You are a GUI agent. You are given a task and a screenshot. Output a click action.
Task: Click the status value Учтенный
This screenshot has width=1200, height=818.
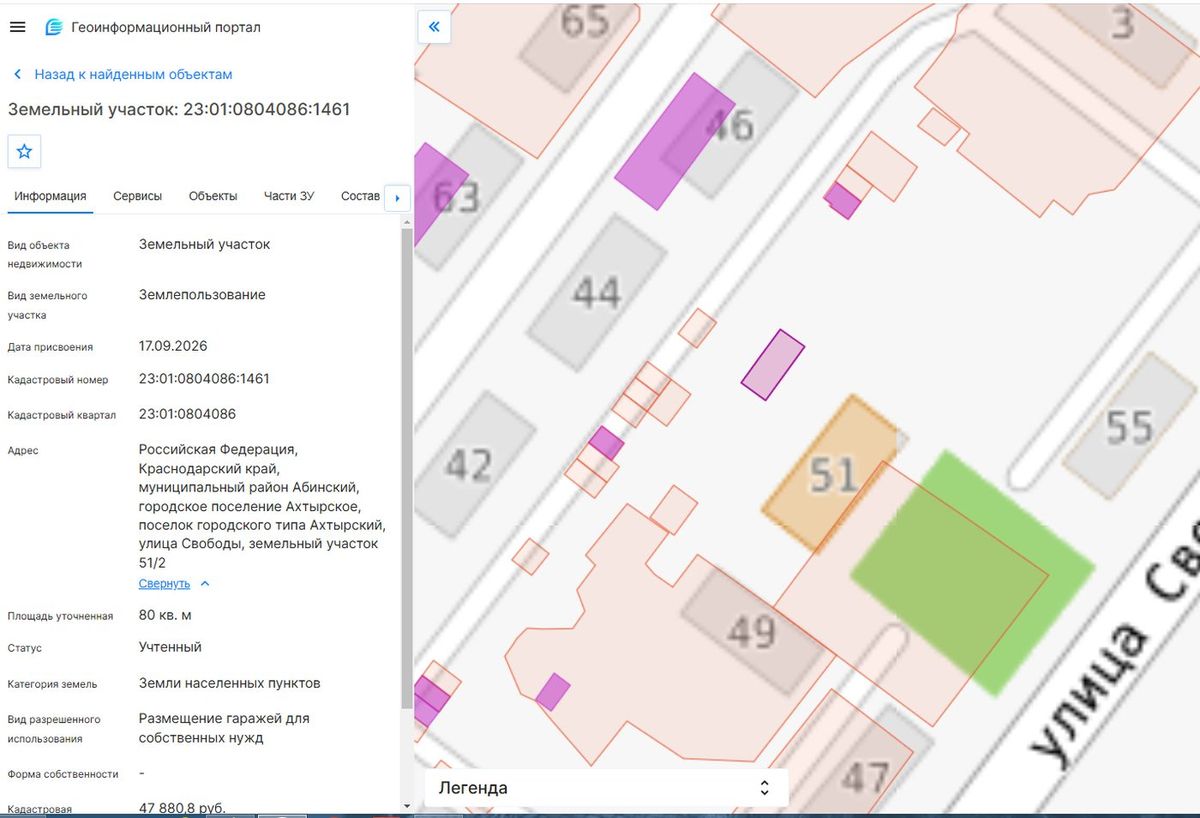click(x=170, y=647)
